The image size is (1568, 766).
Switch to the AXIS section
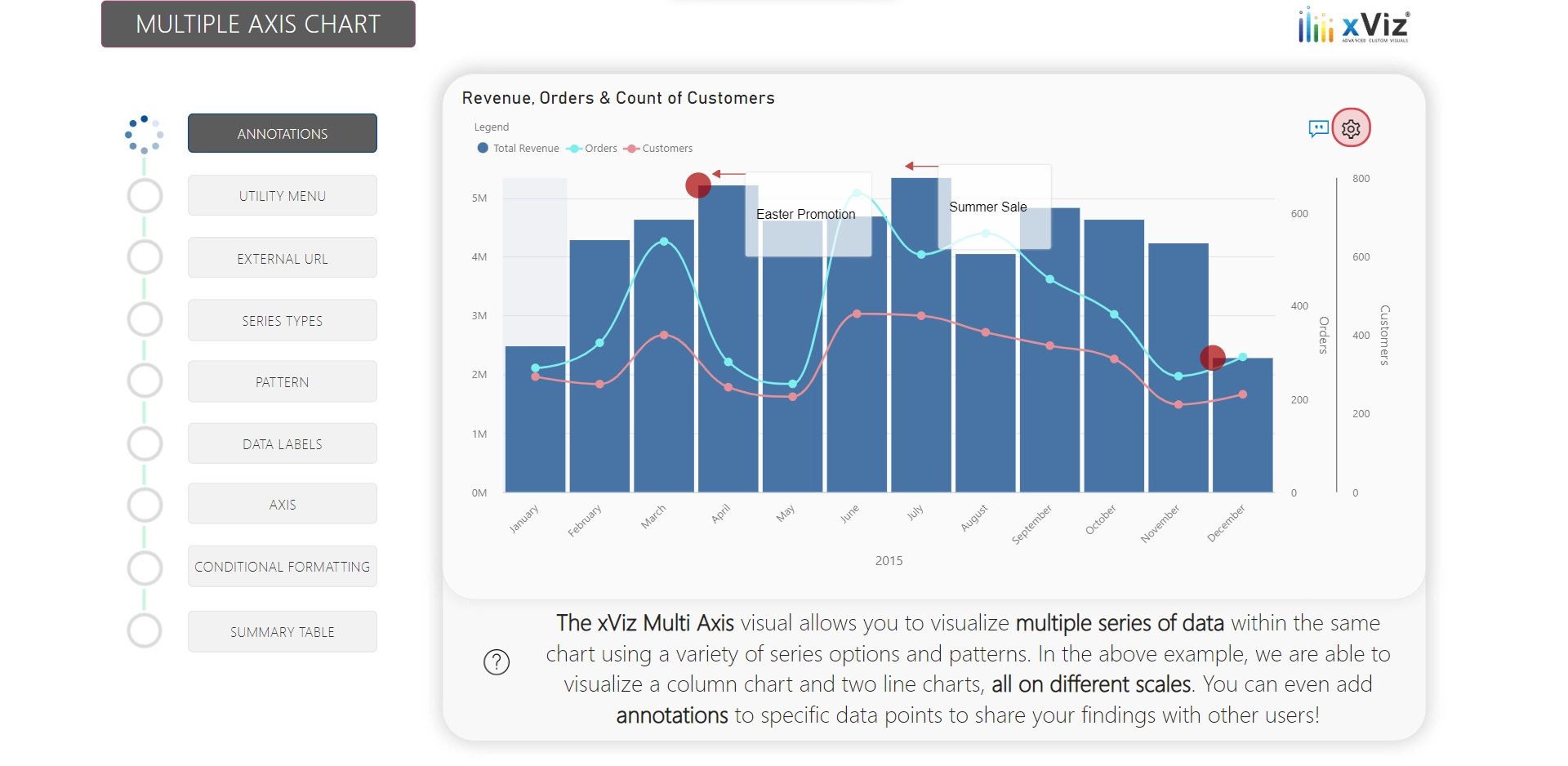pyautogui.click(x=282, y=504)
